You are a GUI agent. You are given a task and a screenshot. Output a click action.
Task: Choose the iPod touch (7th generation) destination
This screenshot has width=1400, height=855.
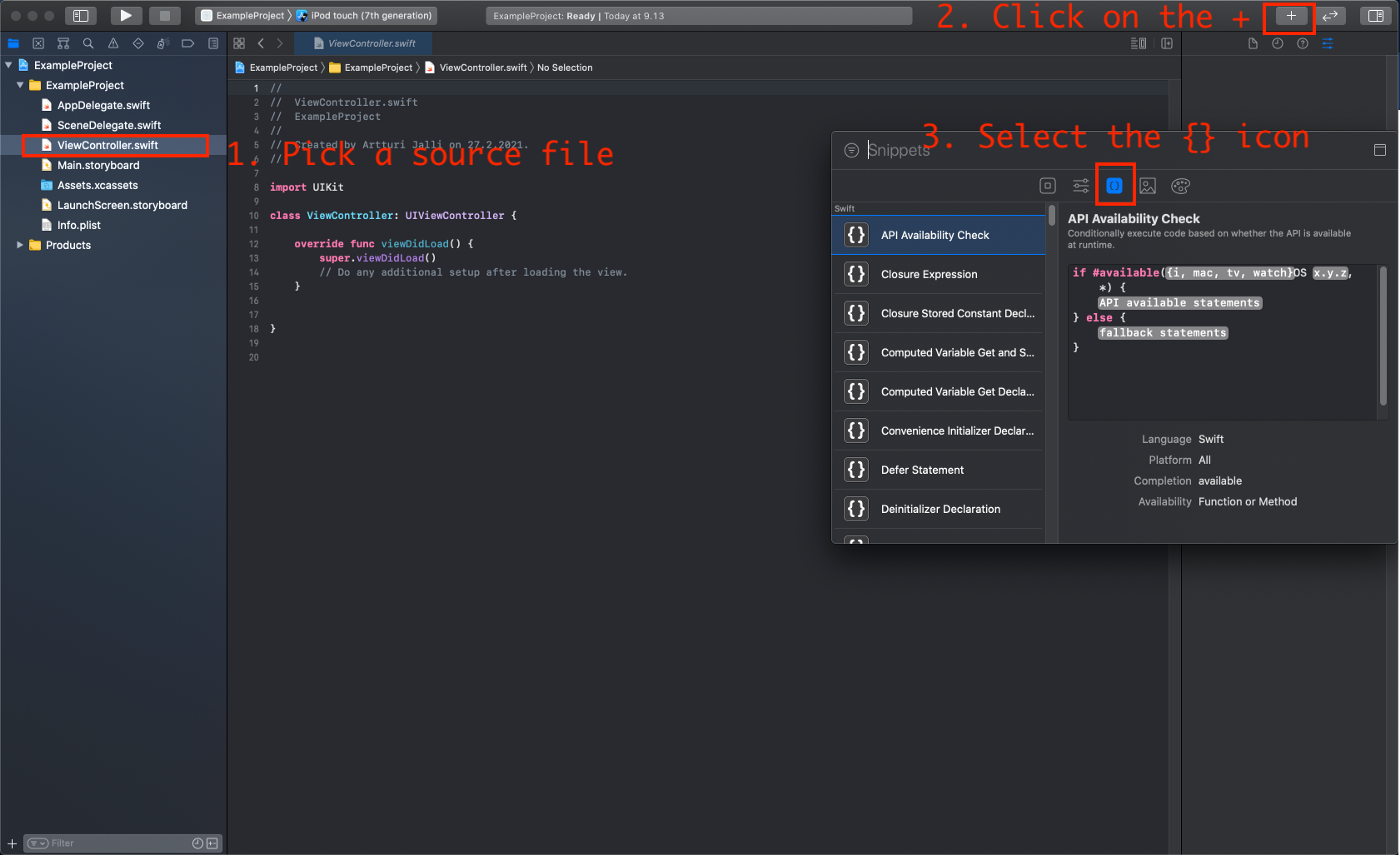click(x=364, y=16)
